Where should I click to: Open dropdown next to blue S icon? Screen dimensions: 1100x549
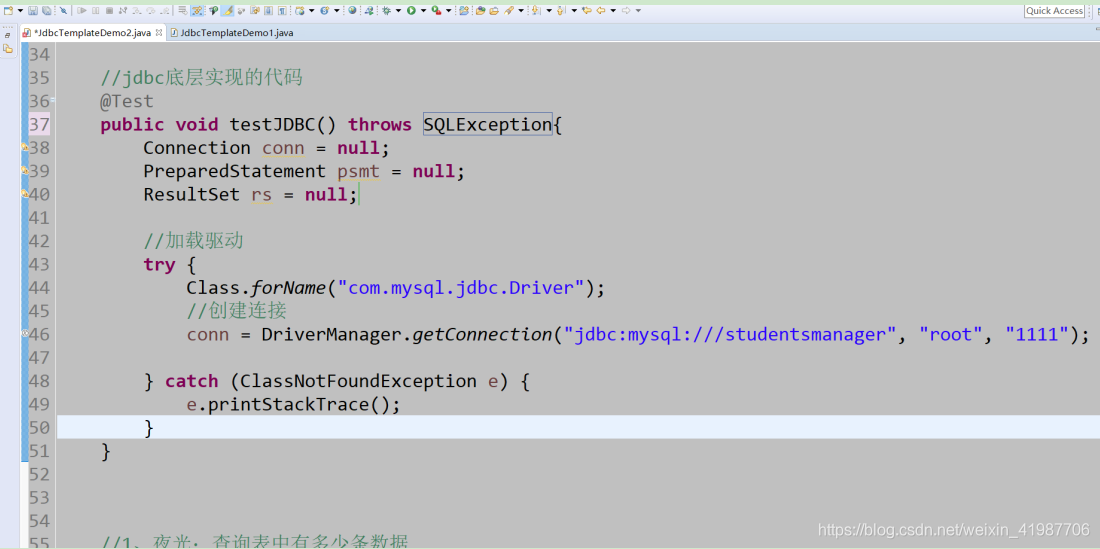tap(337, 11)
